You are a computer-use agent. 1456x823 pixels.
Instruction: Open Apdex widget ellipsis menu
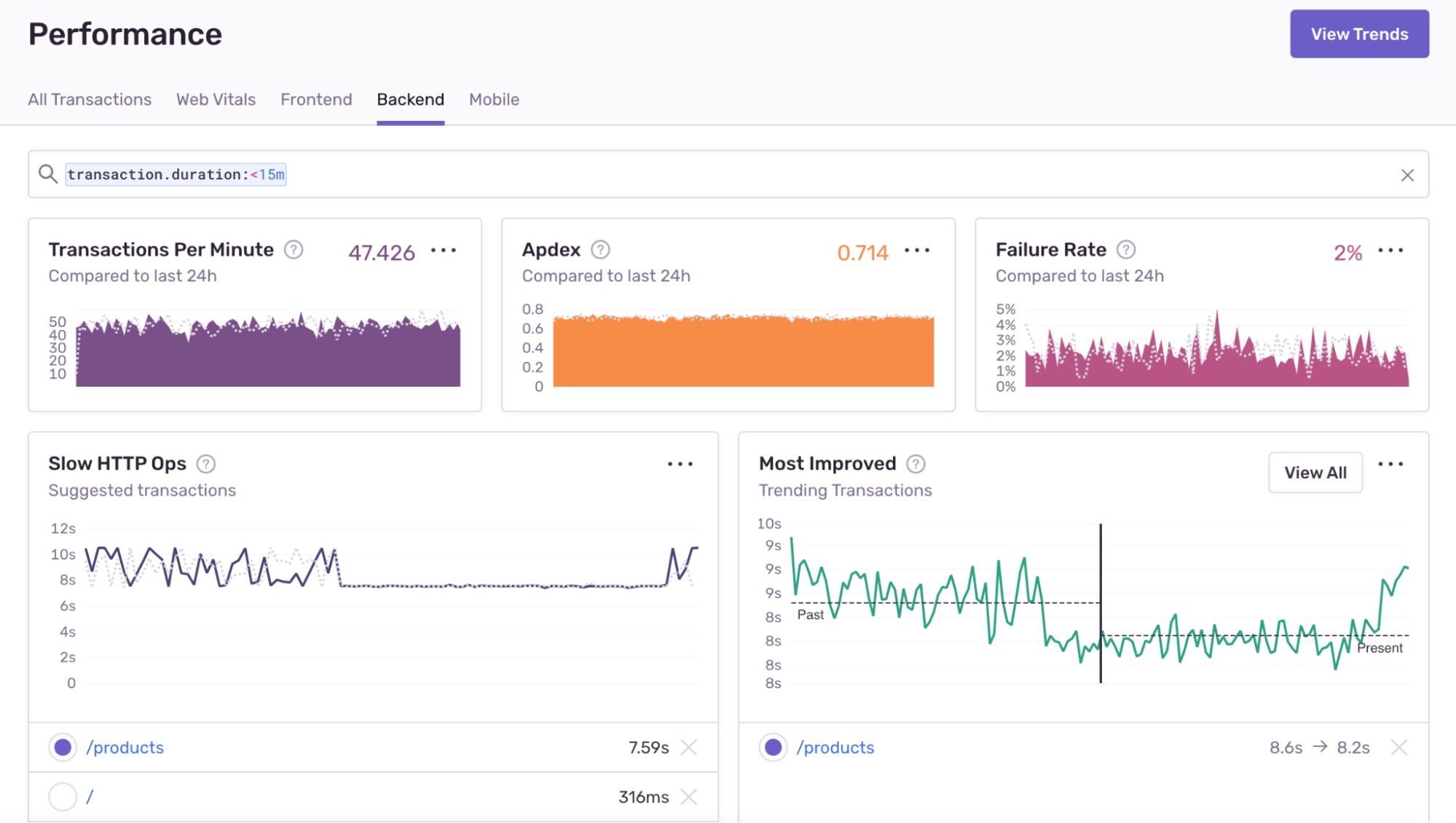[917, 251]
